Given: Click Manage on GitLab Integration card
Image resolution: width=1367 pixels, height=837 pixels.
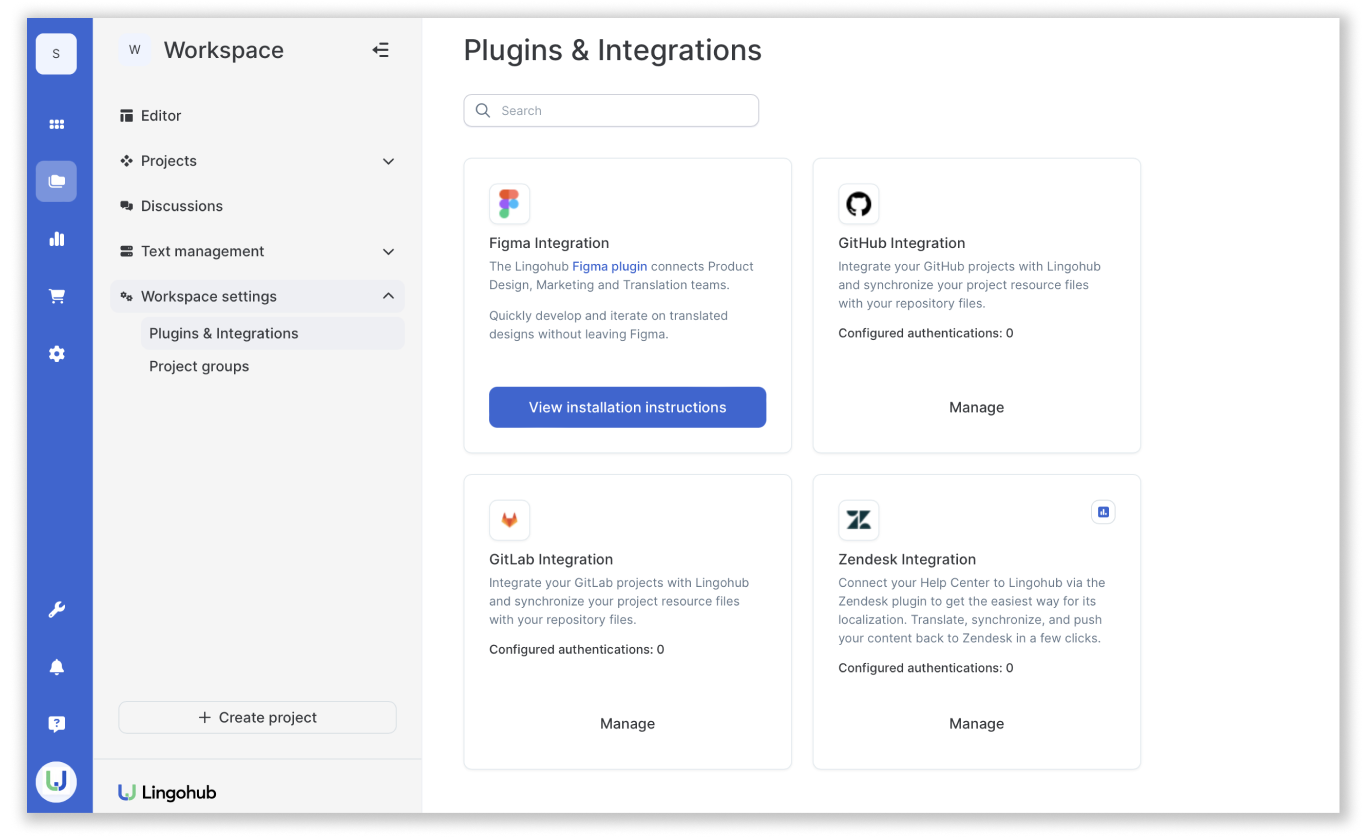Looking at the screenshot, I should coord(627,723).
